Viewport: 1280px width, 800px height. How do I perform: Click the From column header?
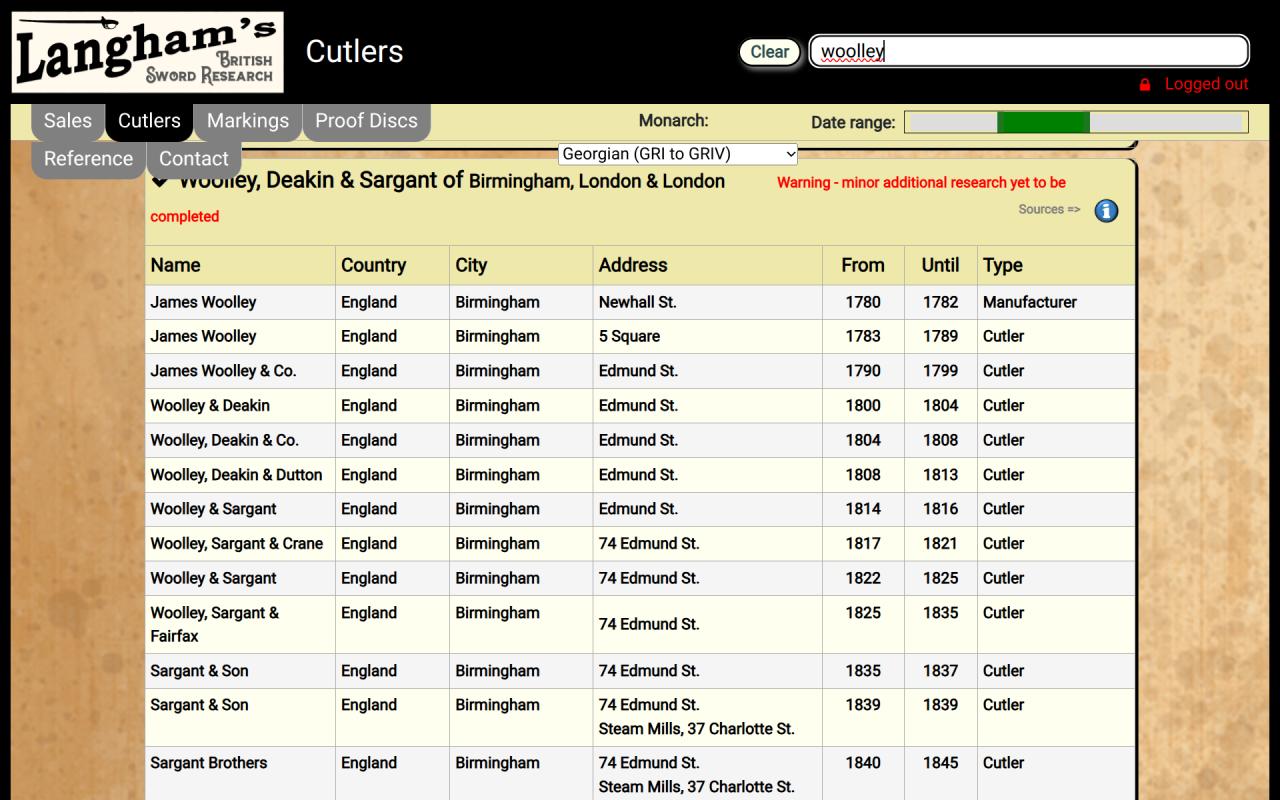click(x=863, y=265)
